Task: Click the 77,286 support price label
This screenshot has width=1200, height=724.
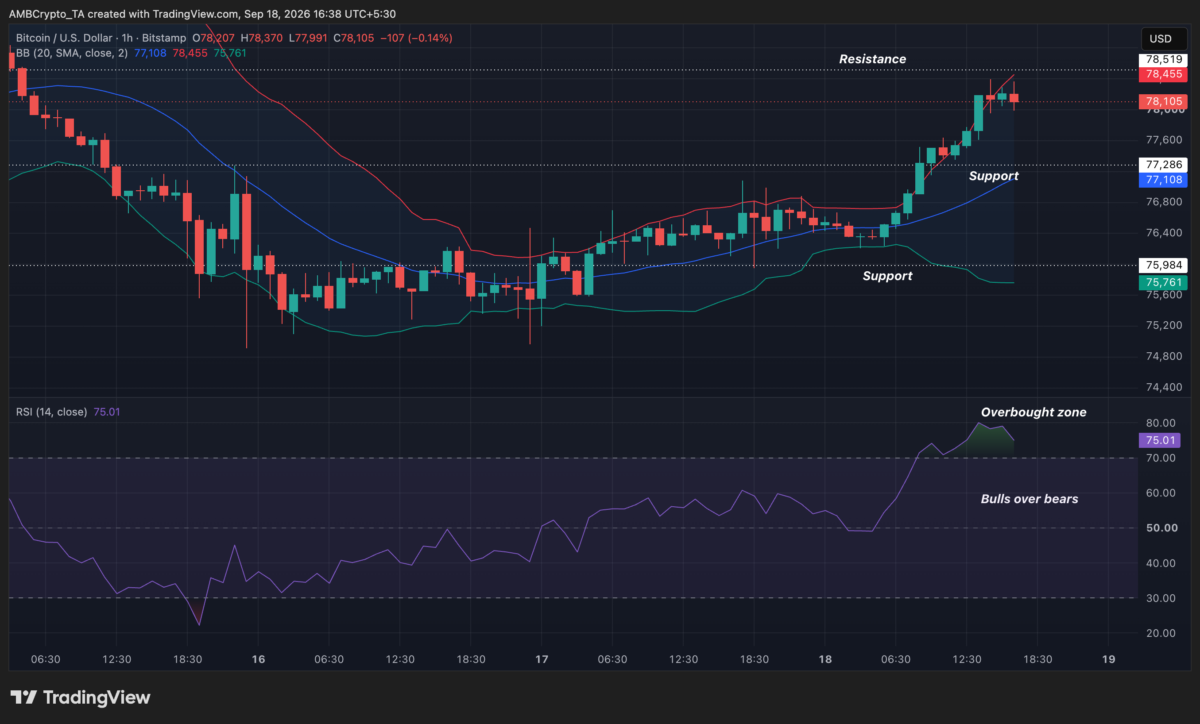Action: point(1160,165)
